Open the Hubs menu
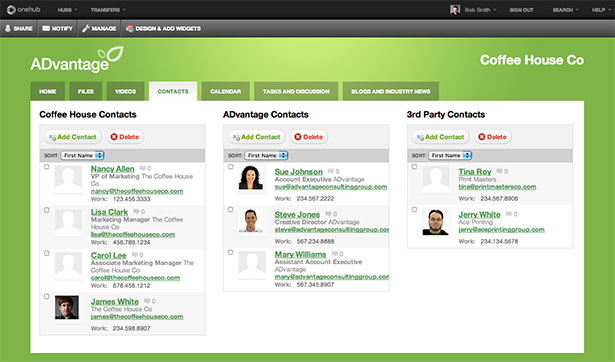 click(67, 10)
